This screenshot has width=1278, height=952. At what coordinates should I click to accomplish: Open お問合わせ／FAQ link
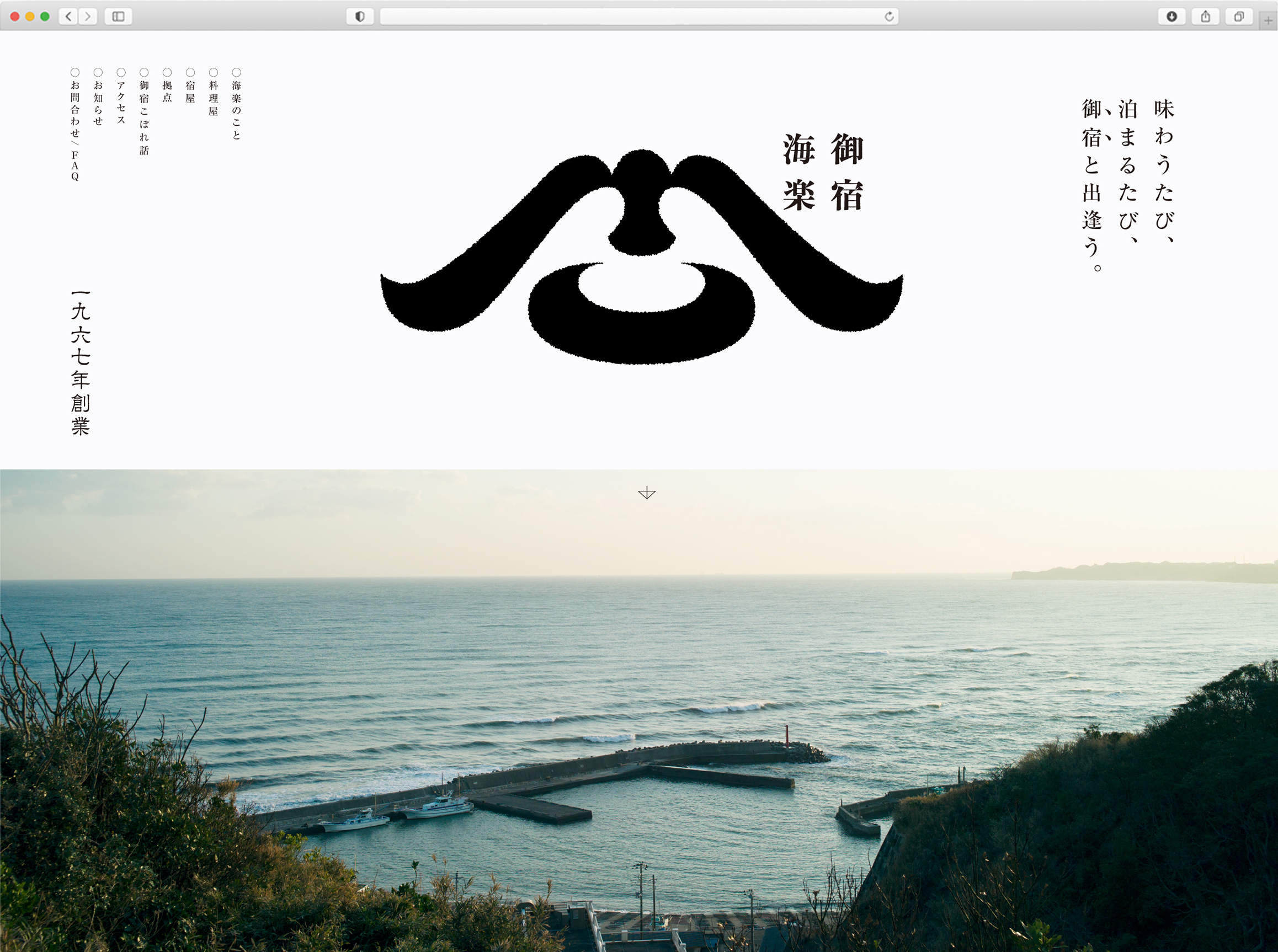pyautogui.click(x=75, y=131)
